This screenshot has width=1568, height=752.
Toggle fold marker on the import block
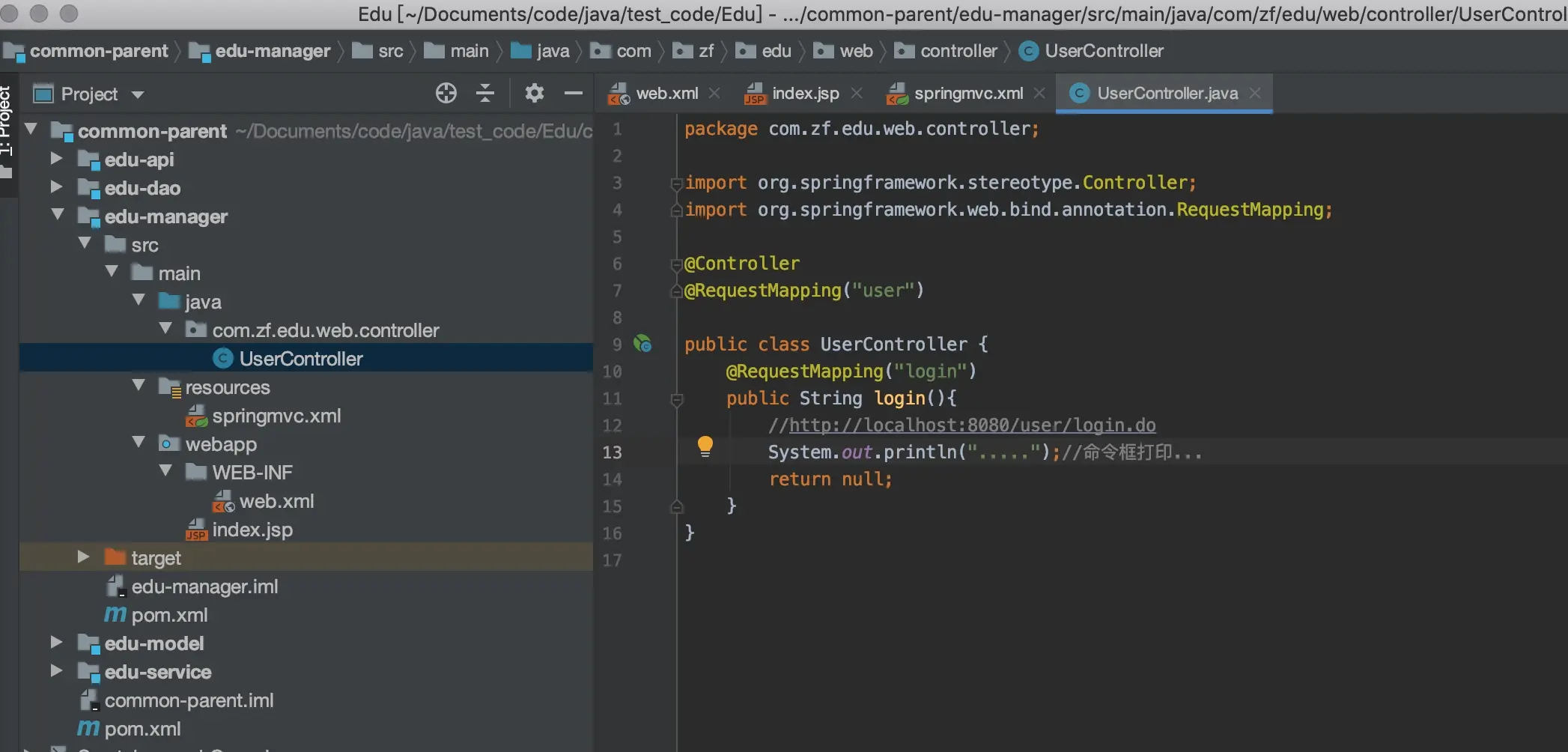pyautogui.click(x=677, y=183)
